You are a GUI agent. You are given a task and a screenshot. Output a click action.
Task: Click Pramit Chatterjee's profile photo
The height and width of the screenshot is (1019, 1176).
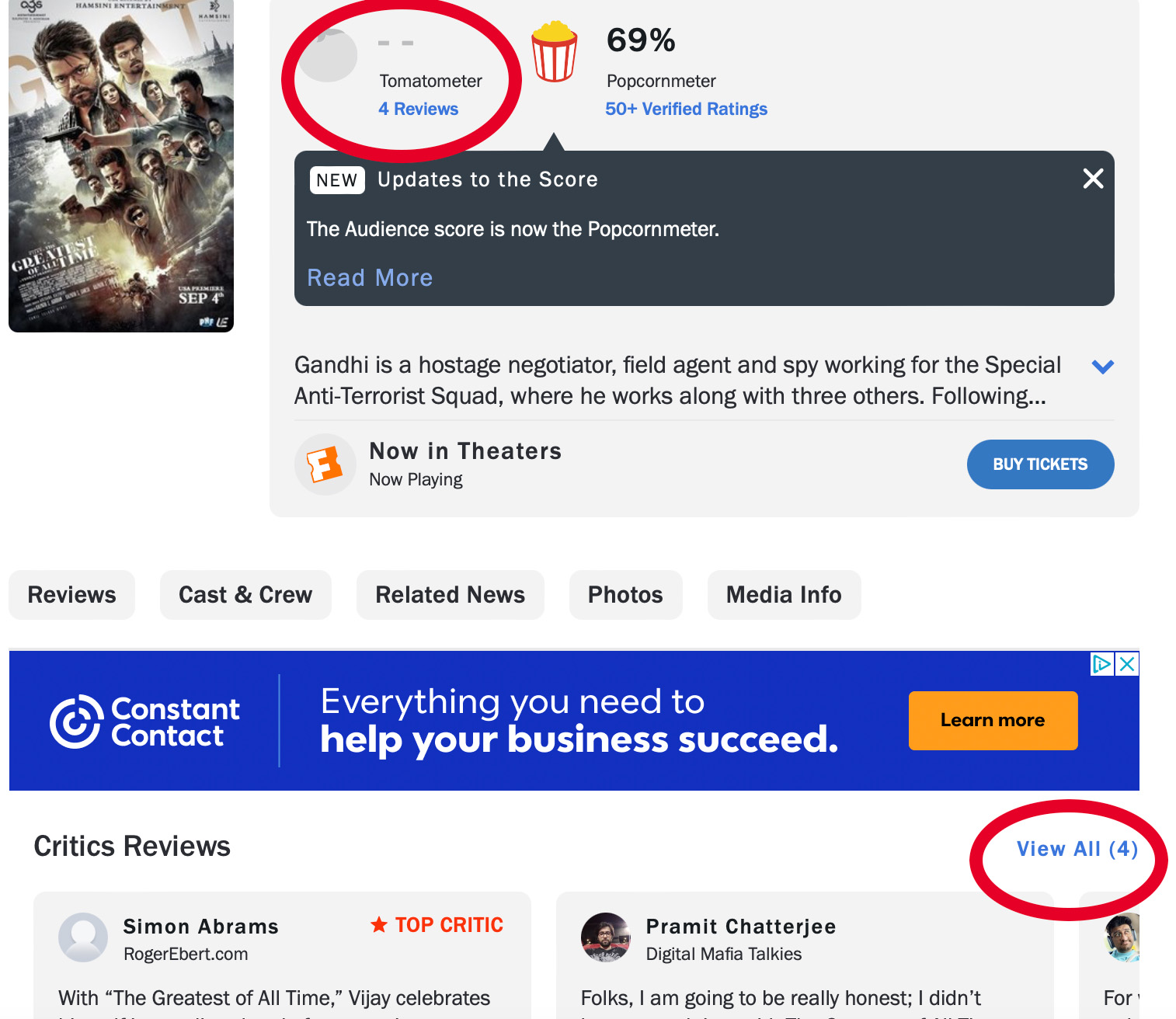point(606,937)
